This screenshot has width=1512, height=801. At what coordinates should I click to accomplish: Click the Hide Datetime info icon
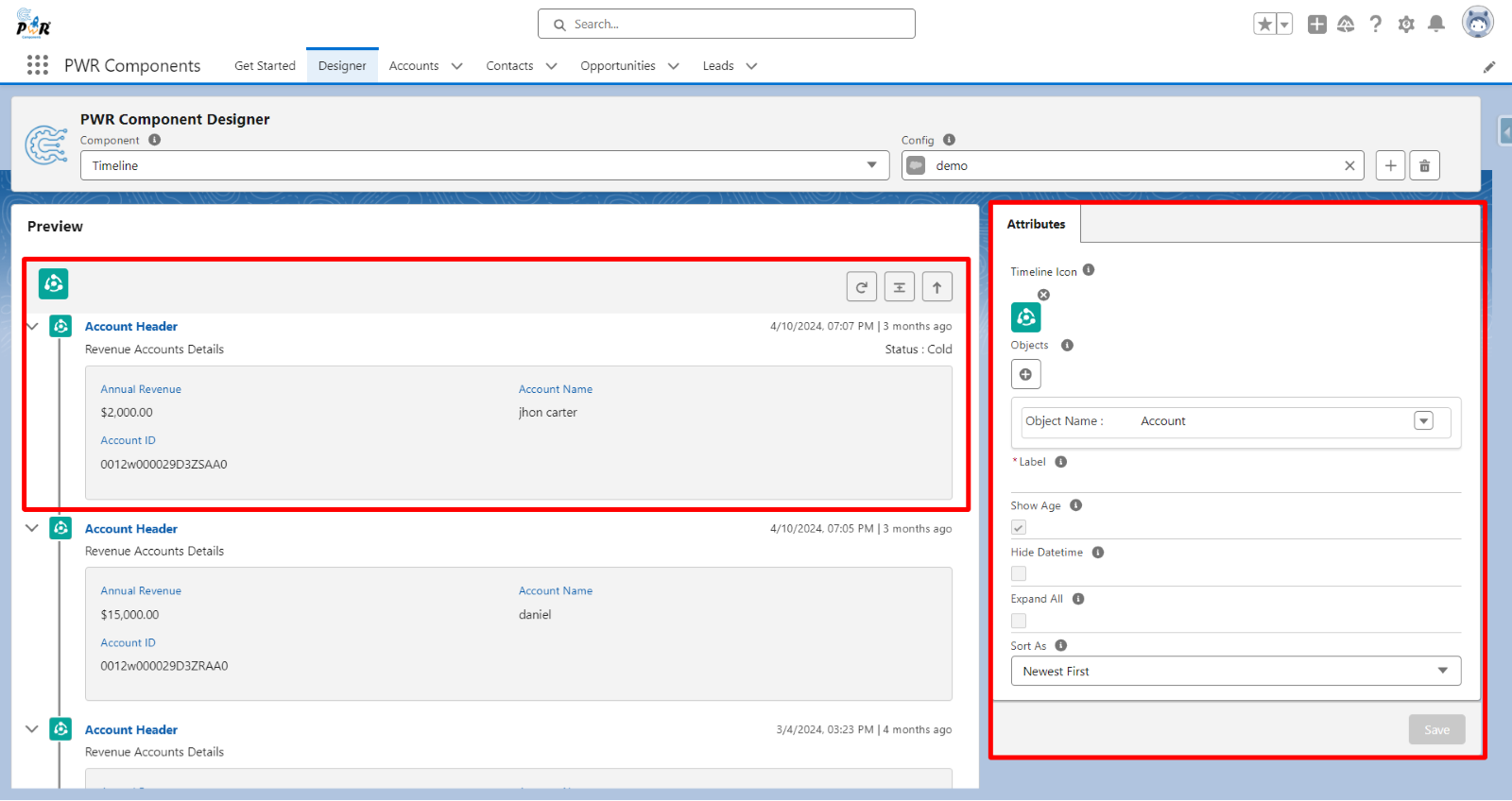[1097, 553]
